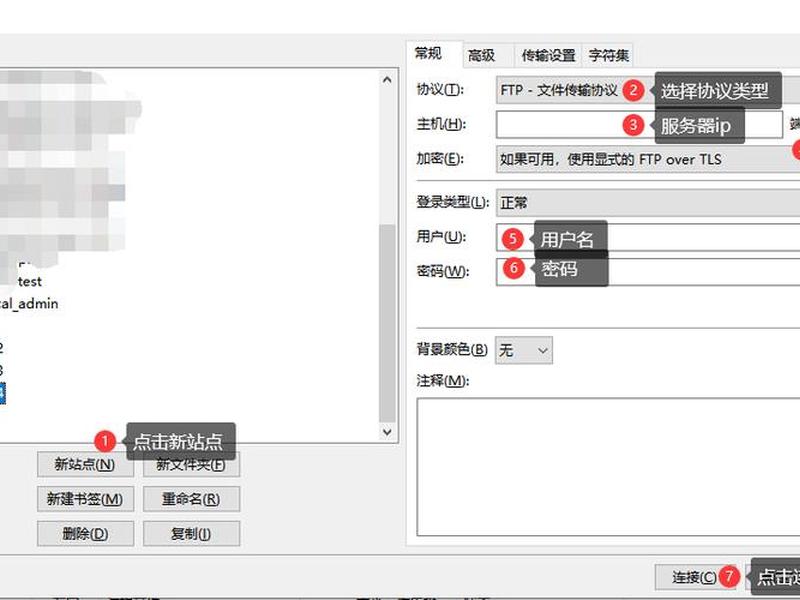Click the site list scrollbar thumb
800x600 pixels.
(x=387, y=322)
